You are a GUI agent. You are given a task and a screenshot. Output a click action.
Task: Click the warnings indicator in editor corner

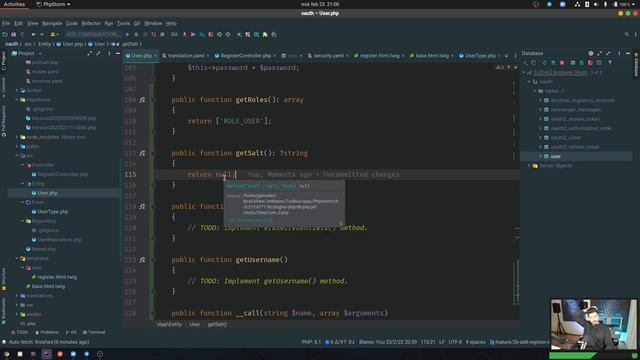point(500,67)
